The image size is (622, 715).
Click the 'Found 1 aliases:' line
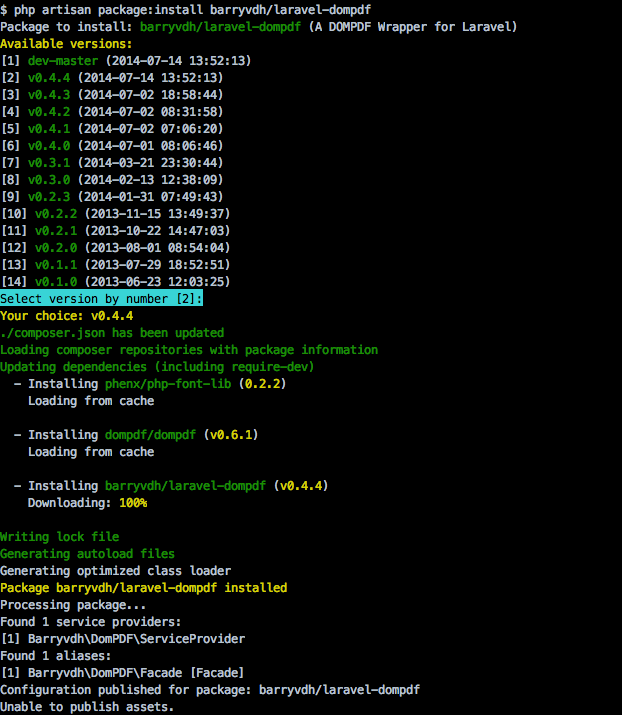(x=56, y=656)
